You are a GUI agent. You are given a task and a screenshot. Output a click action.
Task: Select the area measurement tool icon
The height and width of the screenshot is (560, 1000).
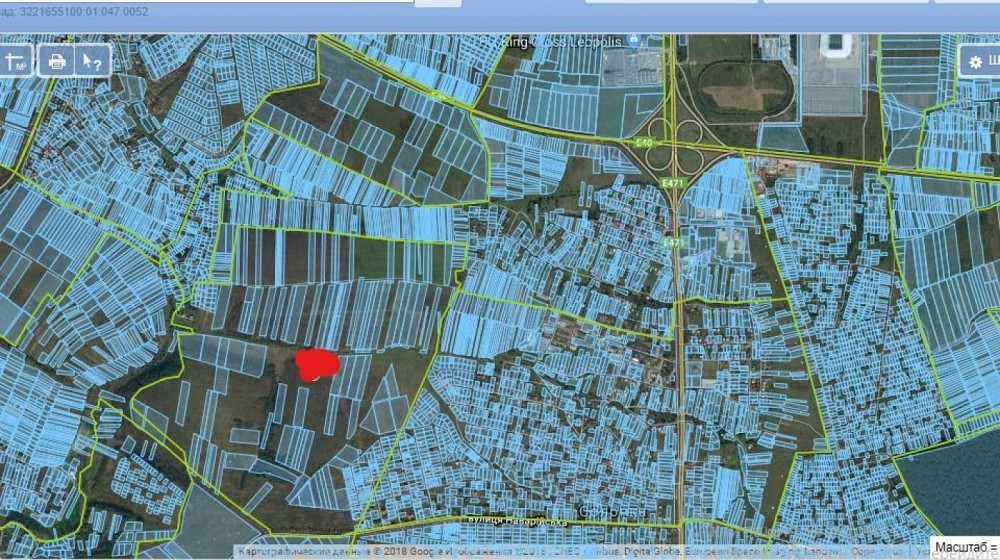[x=16, y=61]
